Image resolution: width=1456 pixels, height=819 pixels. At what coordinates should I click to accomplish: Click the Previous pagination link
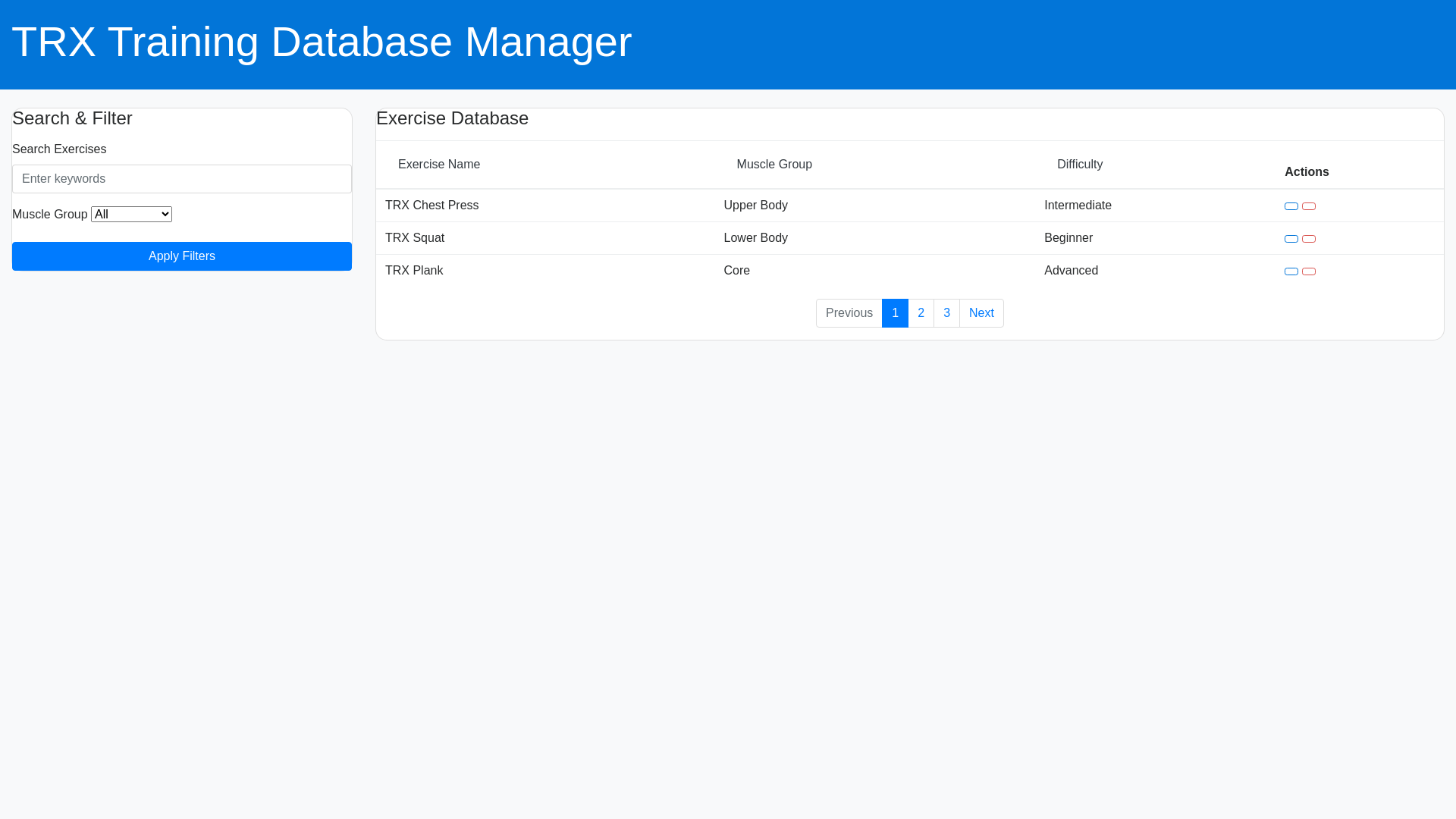(849, 313)
